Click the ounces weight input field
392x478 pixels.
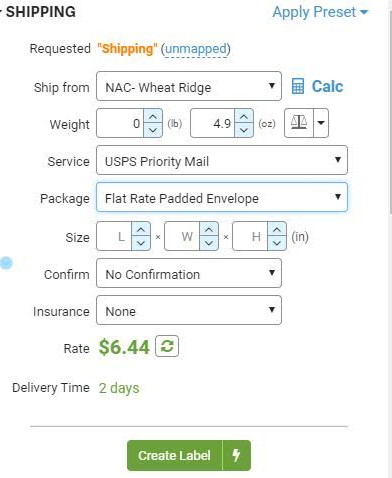point(213,123)
